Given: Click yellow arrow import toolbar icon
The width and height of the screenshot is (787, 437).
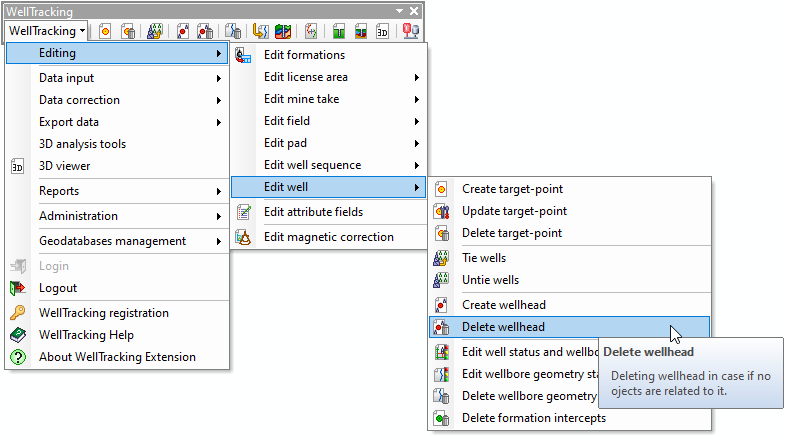Looking at the screenshot, I should click(260, 32).
